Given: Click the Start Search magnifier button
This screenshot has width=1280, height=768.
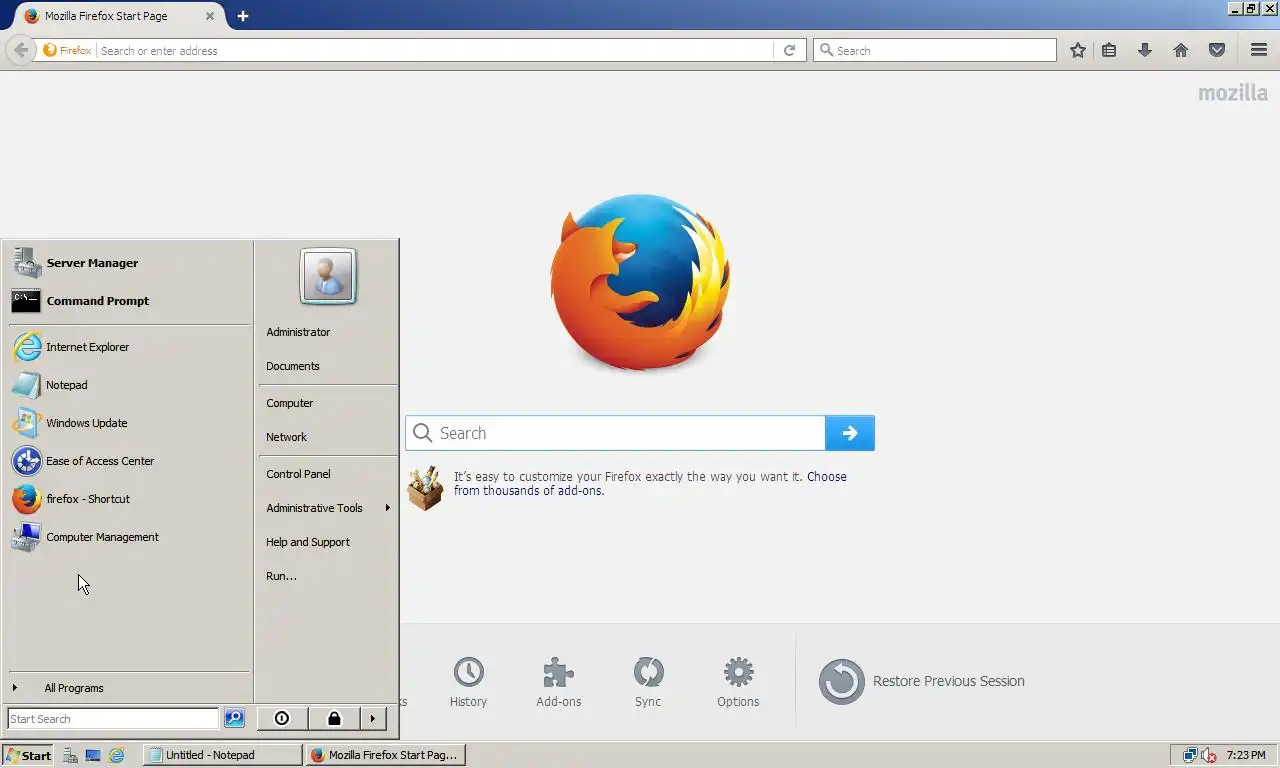Looking at the screenshot, I should pyautogui.click(x=234, y=719).
